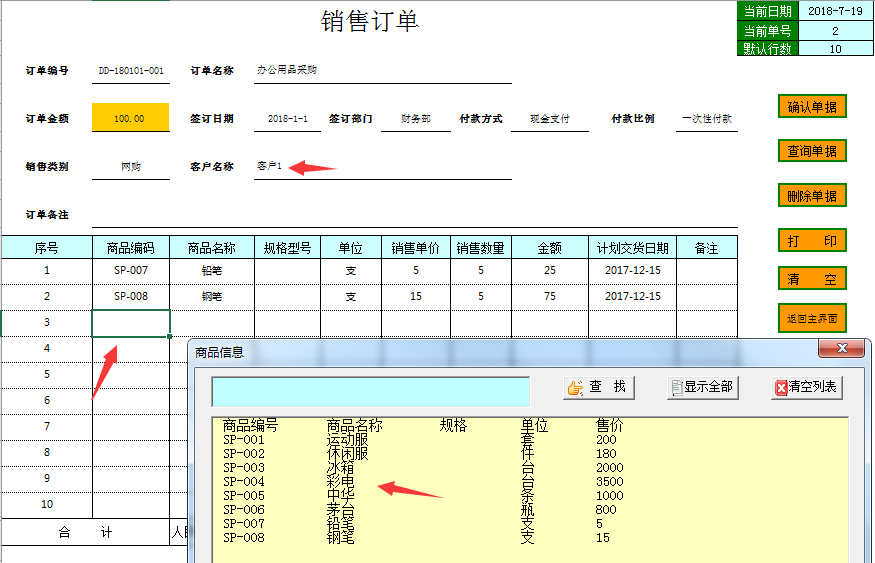Click the 删除单据 button
This screenshot has width=875, height=563.
812,195
